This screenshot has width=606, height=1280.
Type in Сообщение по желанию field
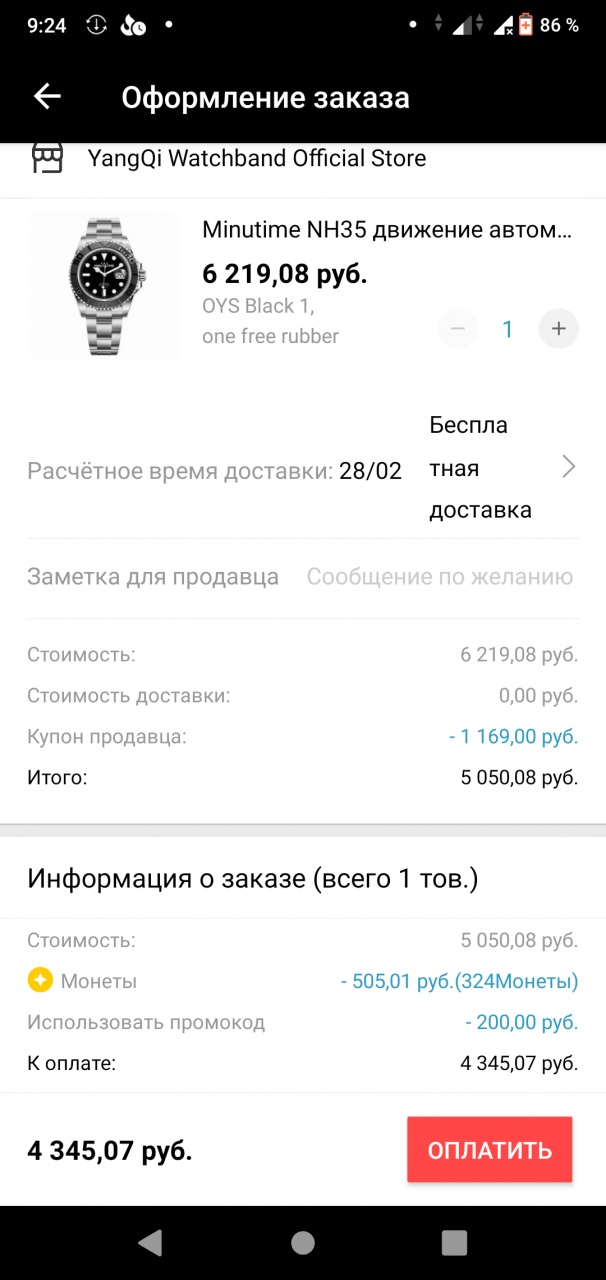(439, 577)
